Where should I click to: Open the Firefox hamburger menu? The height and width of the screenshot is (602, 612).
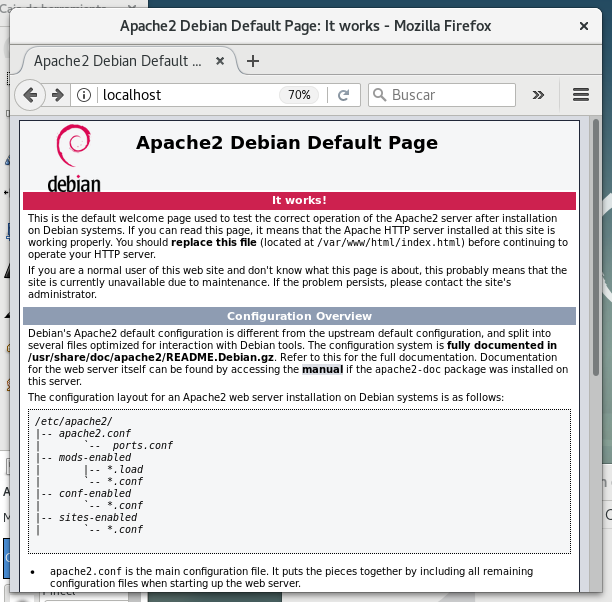pos(581,95)
